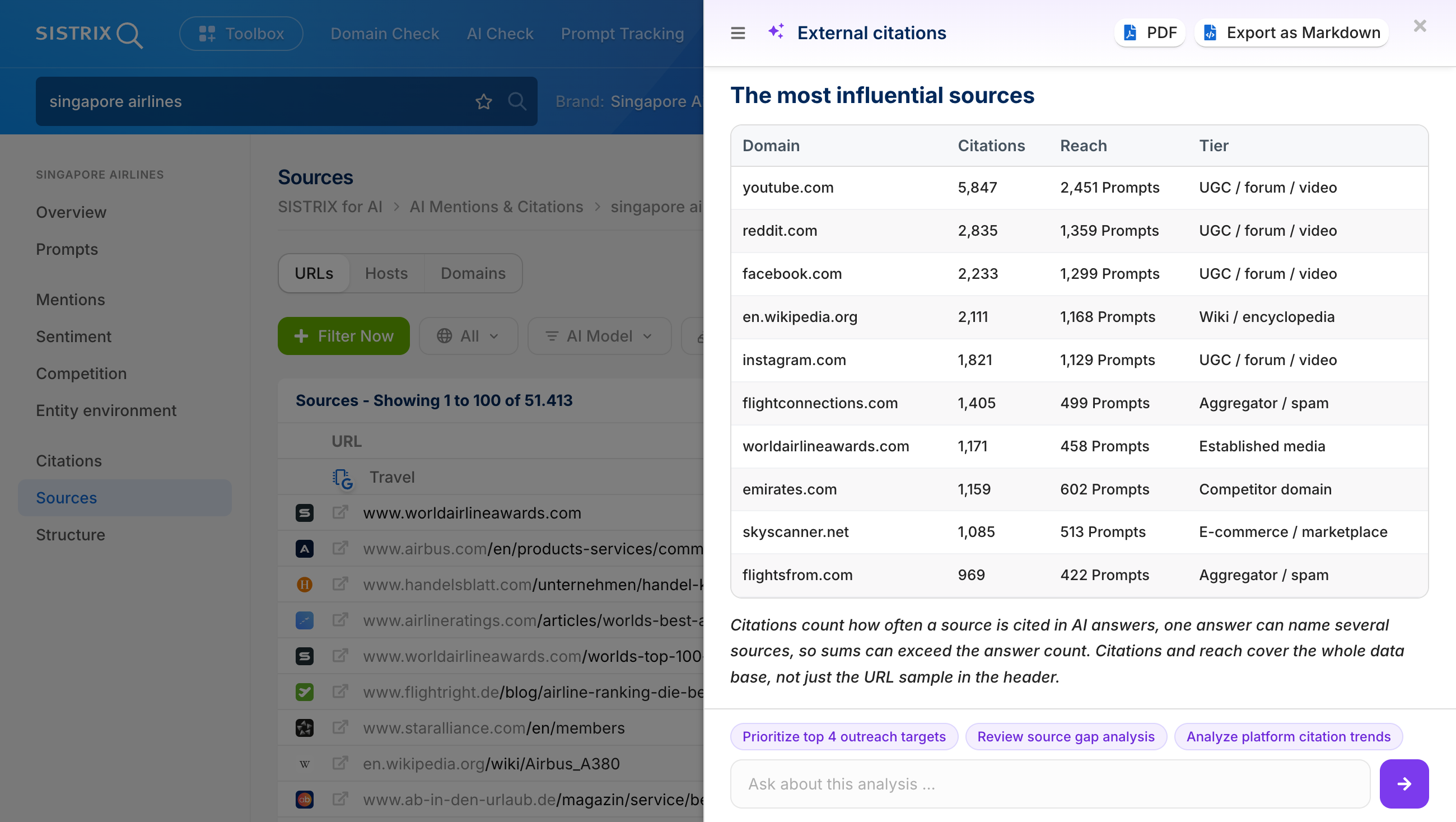The height and width of the screenshot is (822, 1456).
Task: Open Competition in the sidebar
Action: (81, 373)
